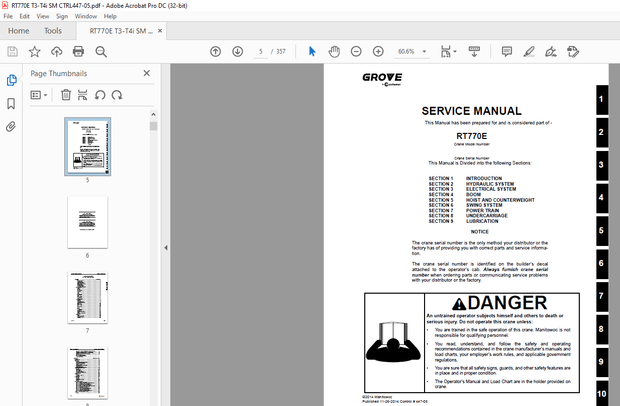
Task: Click the GROVE logo
Action: 382,78
